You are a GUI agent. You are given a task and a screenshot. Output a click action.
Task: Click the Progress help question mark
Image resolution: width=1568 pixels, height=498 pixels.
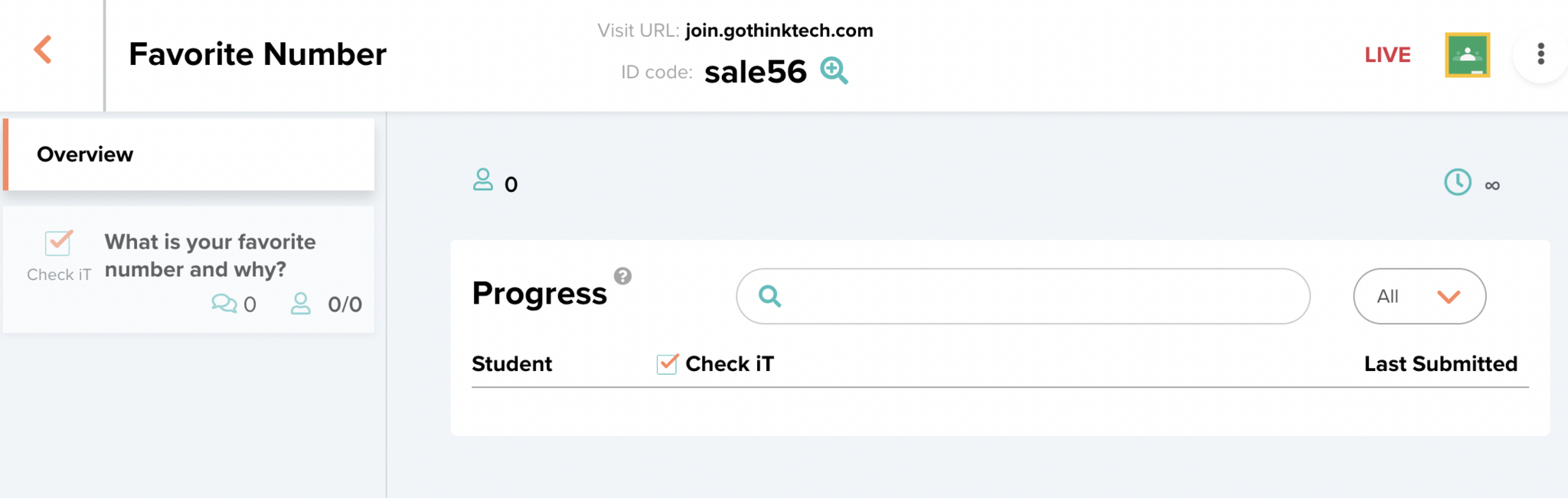tap(623, 276)
